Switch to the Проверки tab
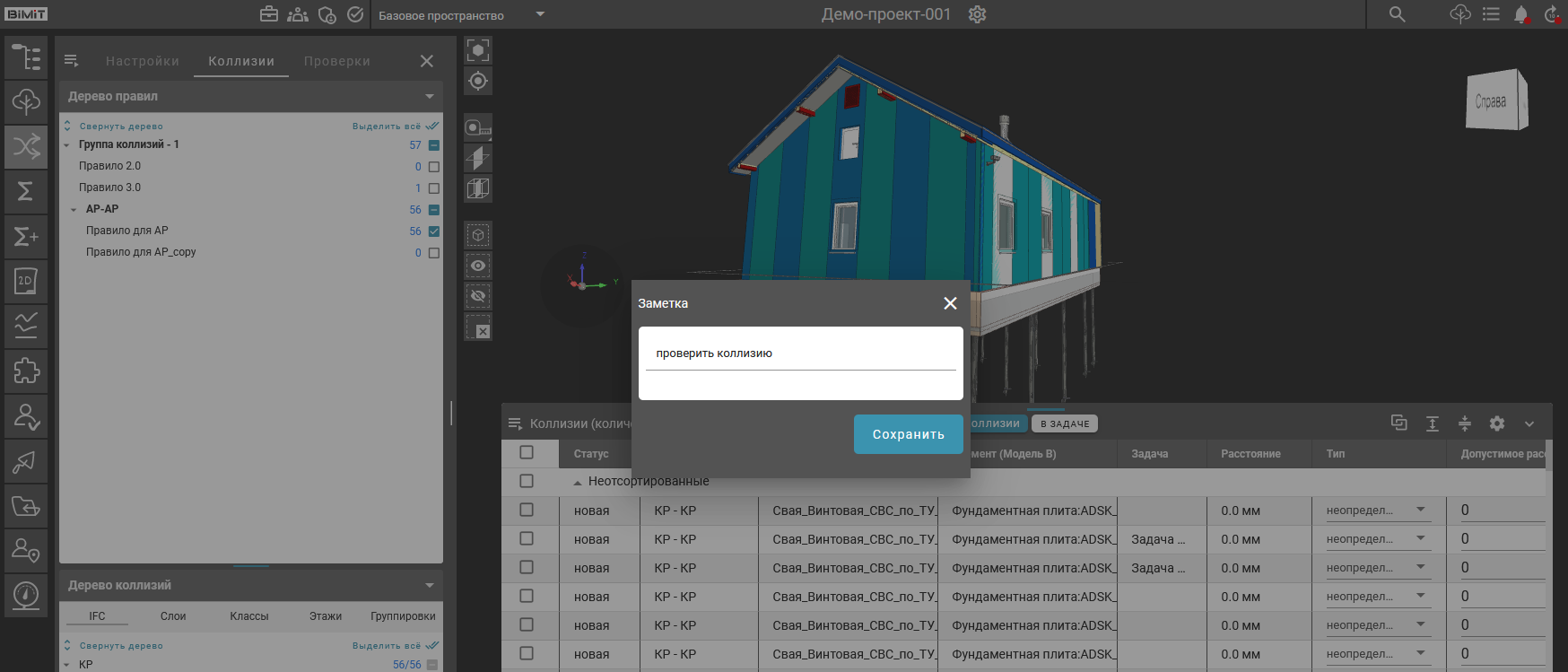This screenshot has width=1568, height=672. click(x=336, y=61)
